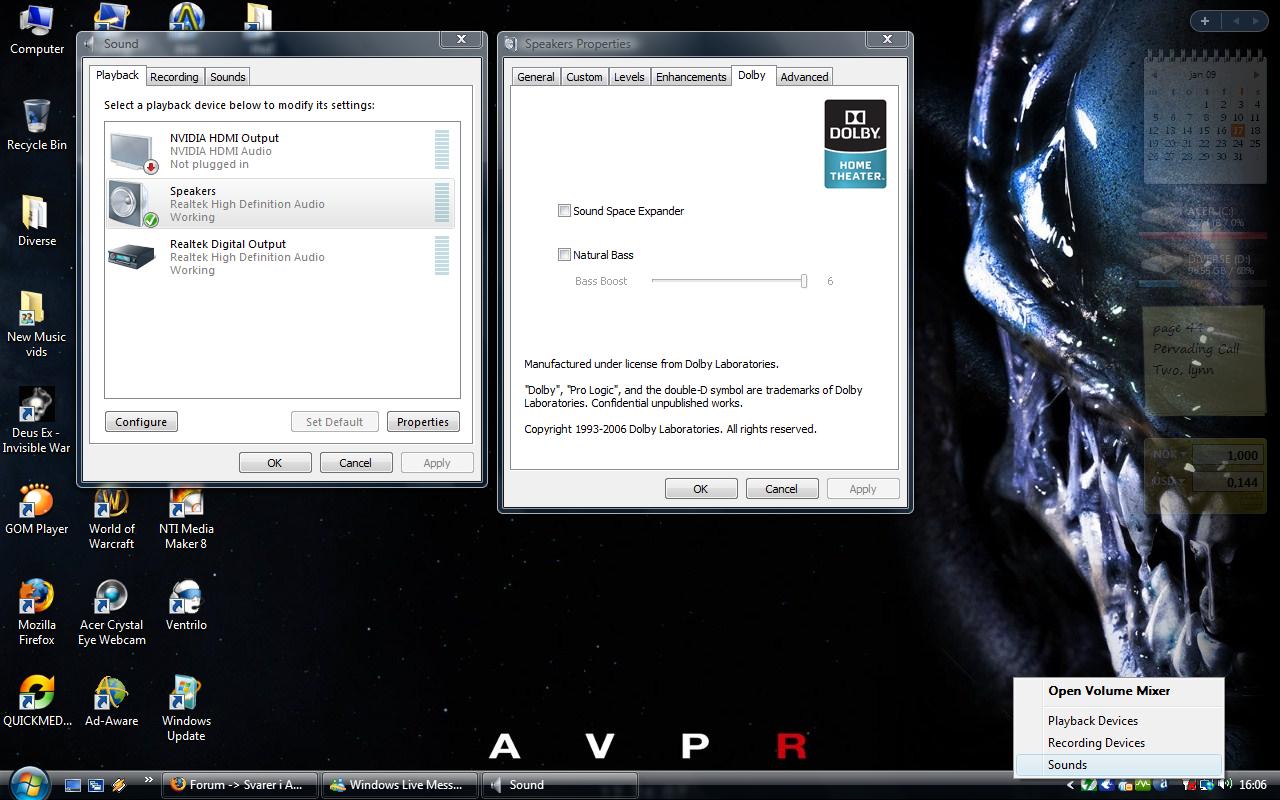Click the network tray icon
Viewport: 1280px width, 800px height.
(x=1207, y=785)
